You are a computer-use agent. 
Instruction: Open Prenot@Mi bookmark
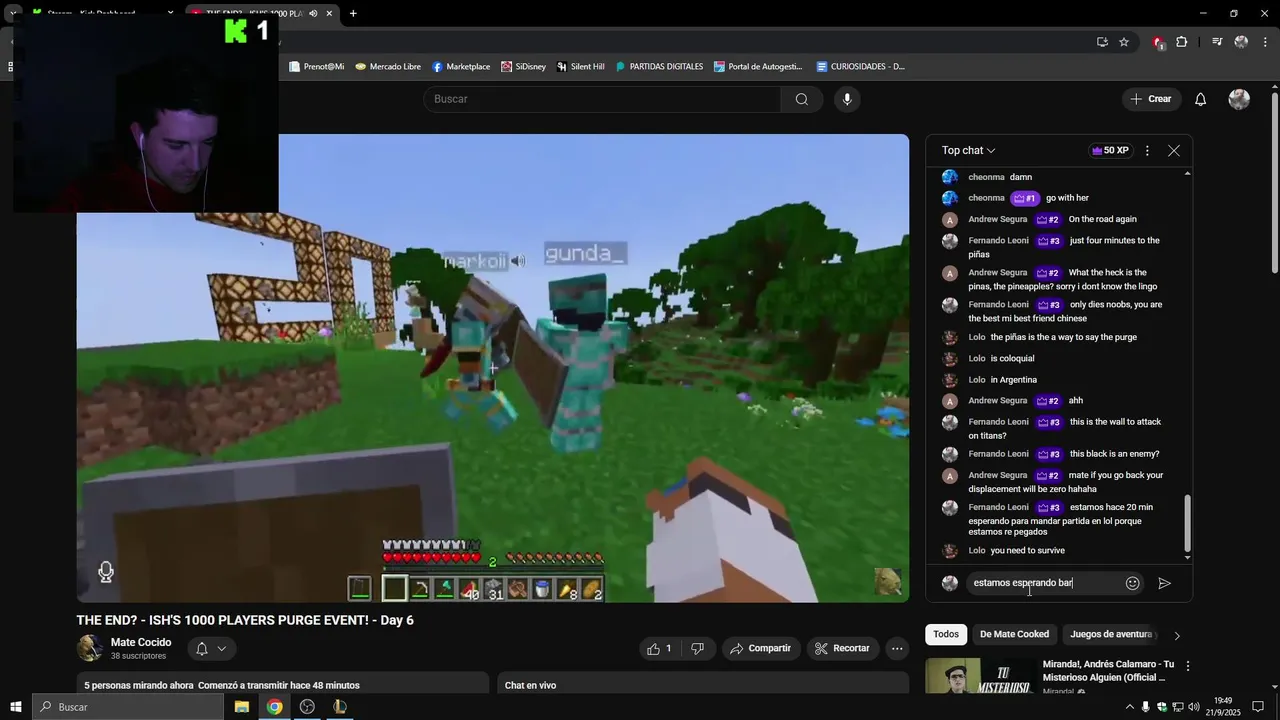[316, 67]
